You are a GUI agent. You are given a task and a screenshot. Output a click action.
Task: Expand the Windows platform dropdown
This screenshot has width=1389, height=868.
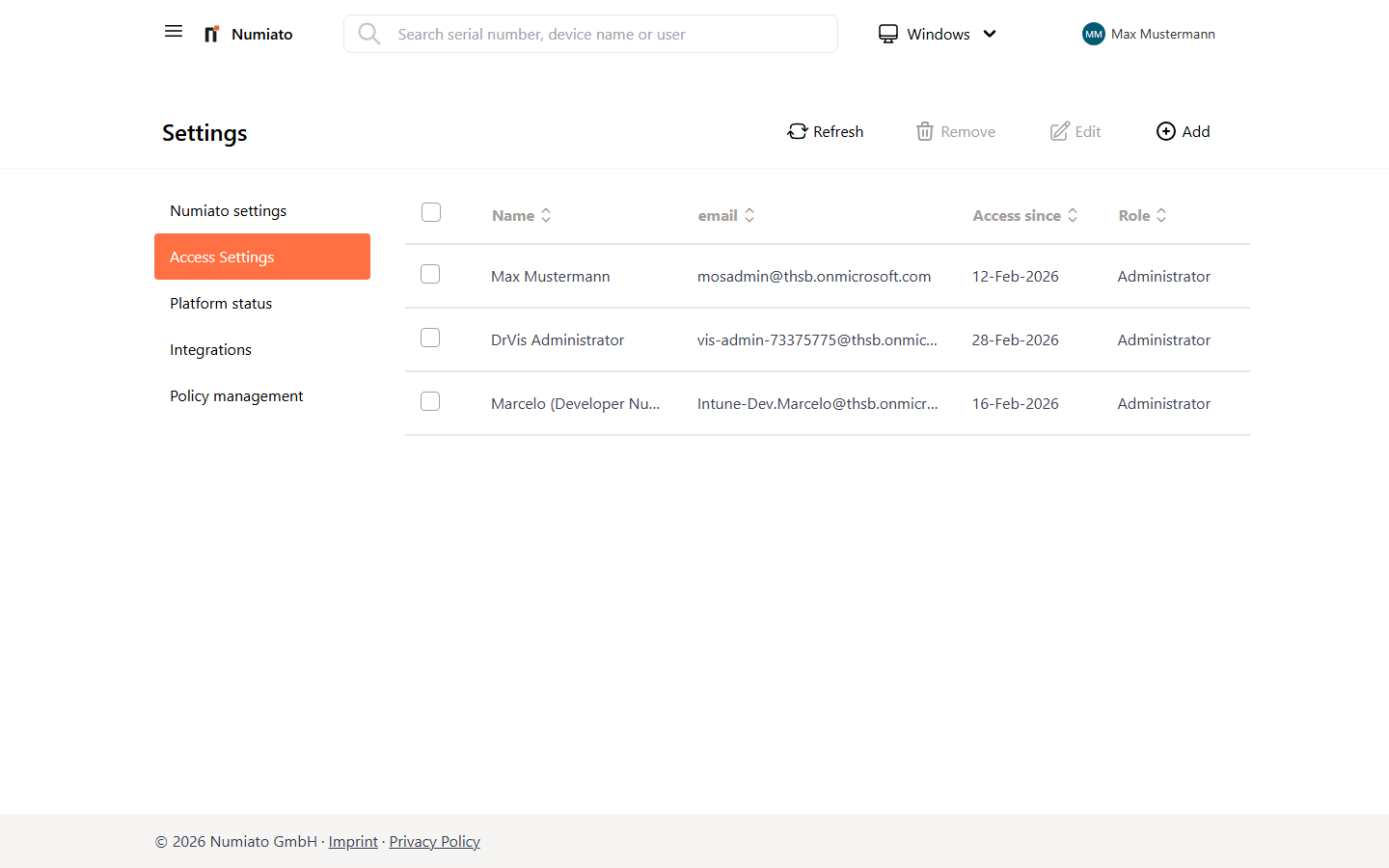point(991,34)
